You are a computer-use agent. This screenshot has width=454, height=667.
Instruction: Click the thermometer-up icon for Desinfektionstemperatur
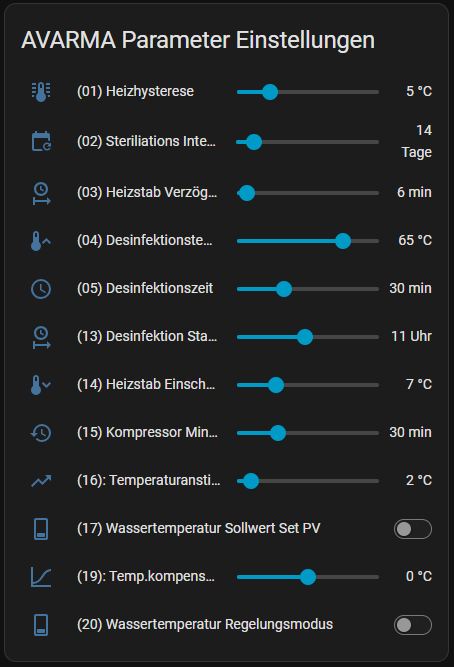tap(41, 241)
